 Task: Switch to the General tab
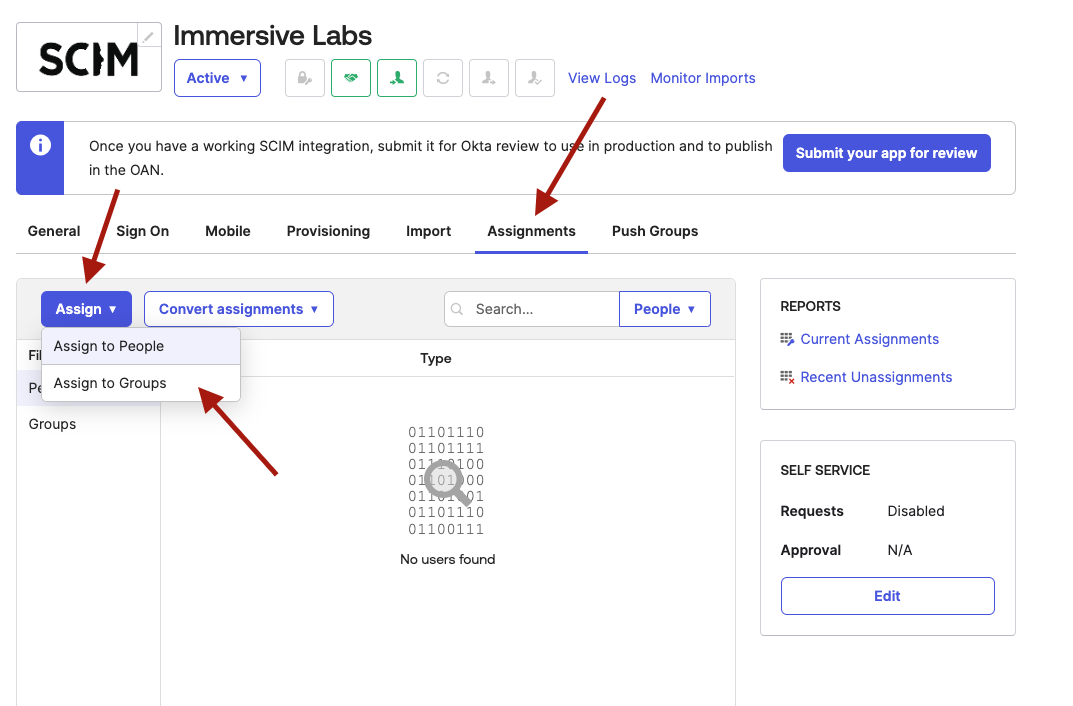click(x=54, y=231)
